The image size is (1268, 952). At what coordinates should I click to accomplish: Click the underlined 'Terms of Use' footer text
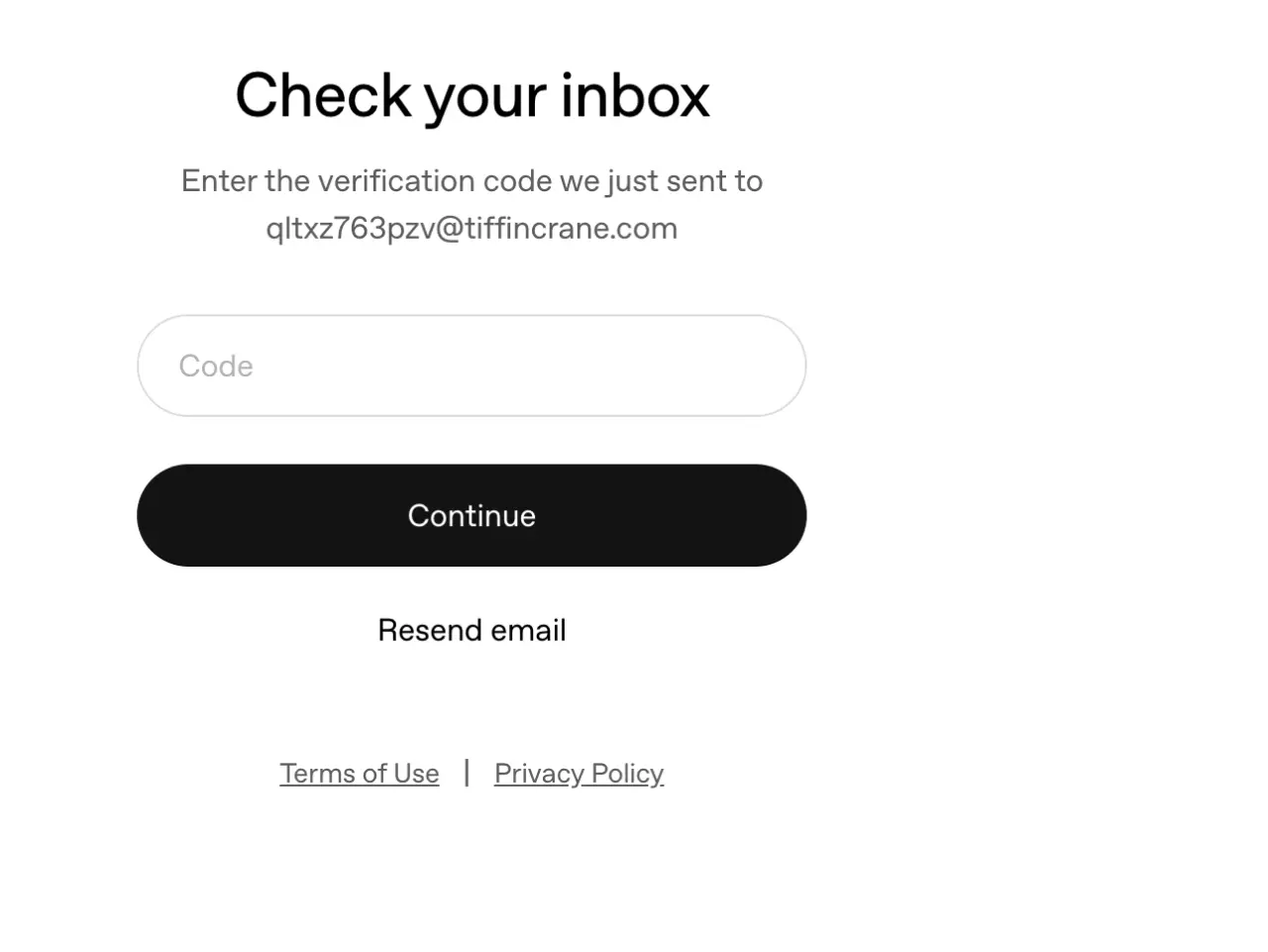(360, 773)
